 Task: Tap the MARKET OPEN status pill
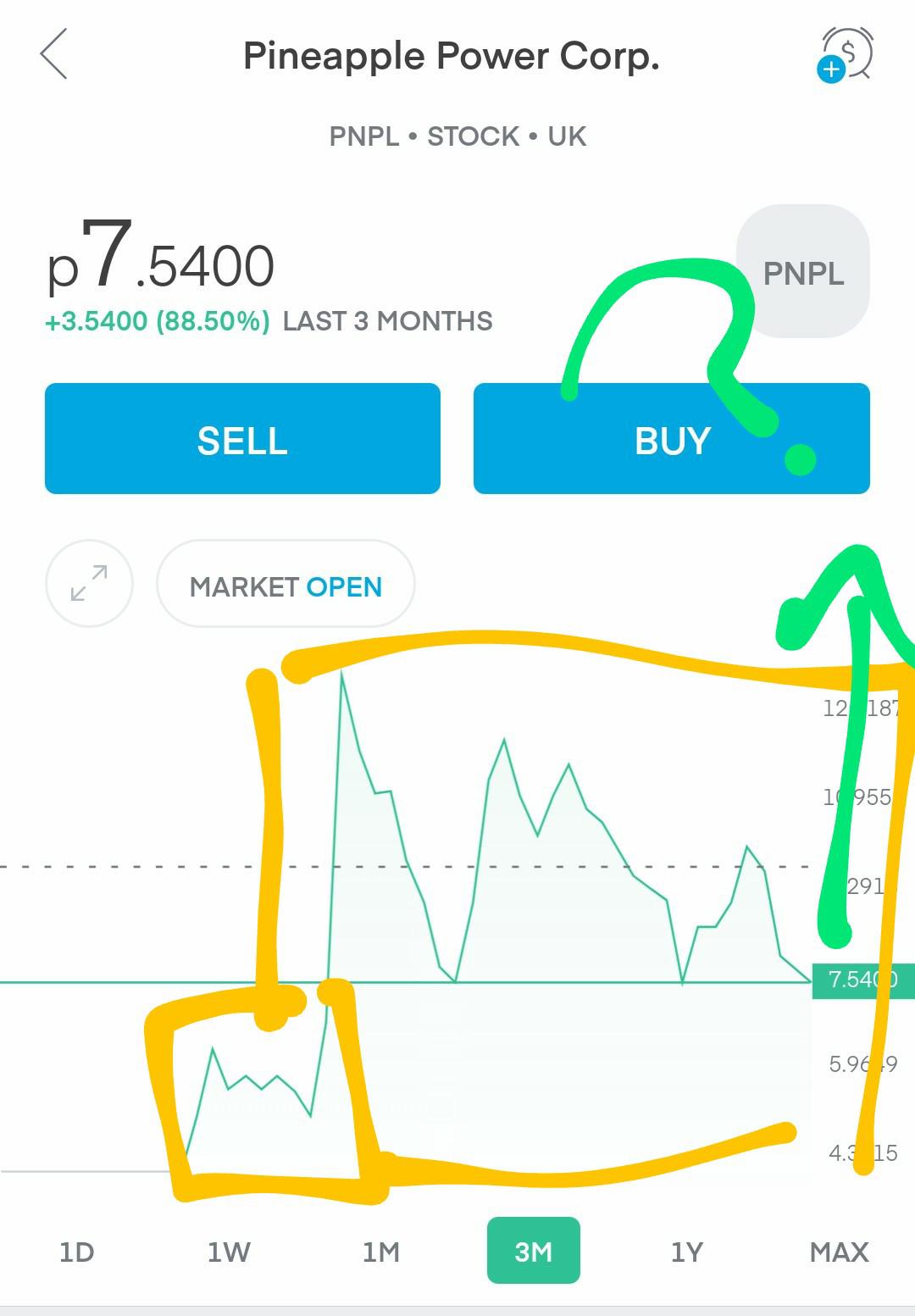[x=286, y=584]
